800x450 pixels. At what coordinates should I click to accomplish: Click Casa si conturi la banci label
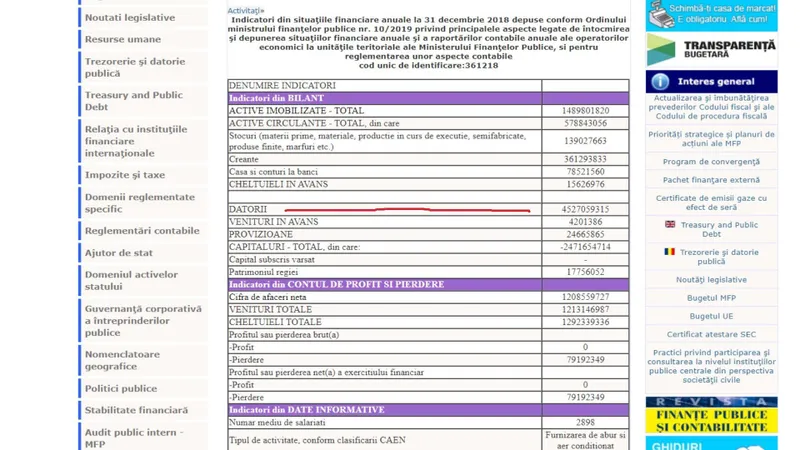click(x=273, y=172)
